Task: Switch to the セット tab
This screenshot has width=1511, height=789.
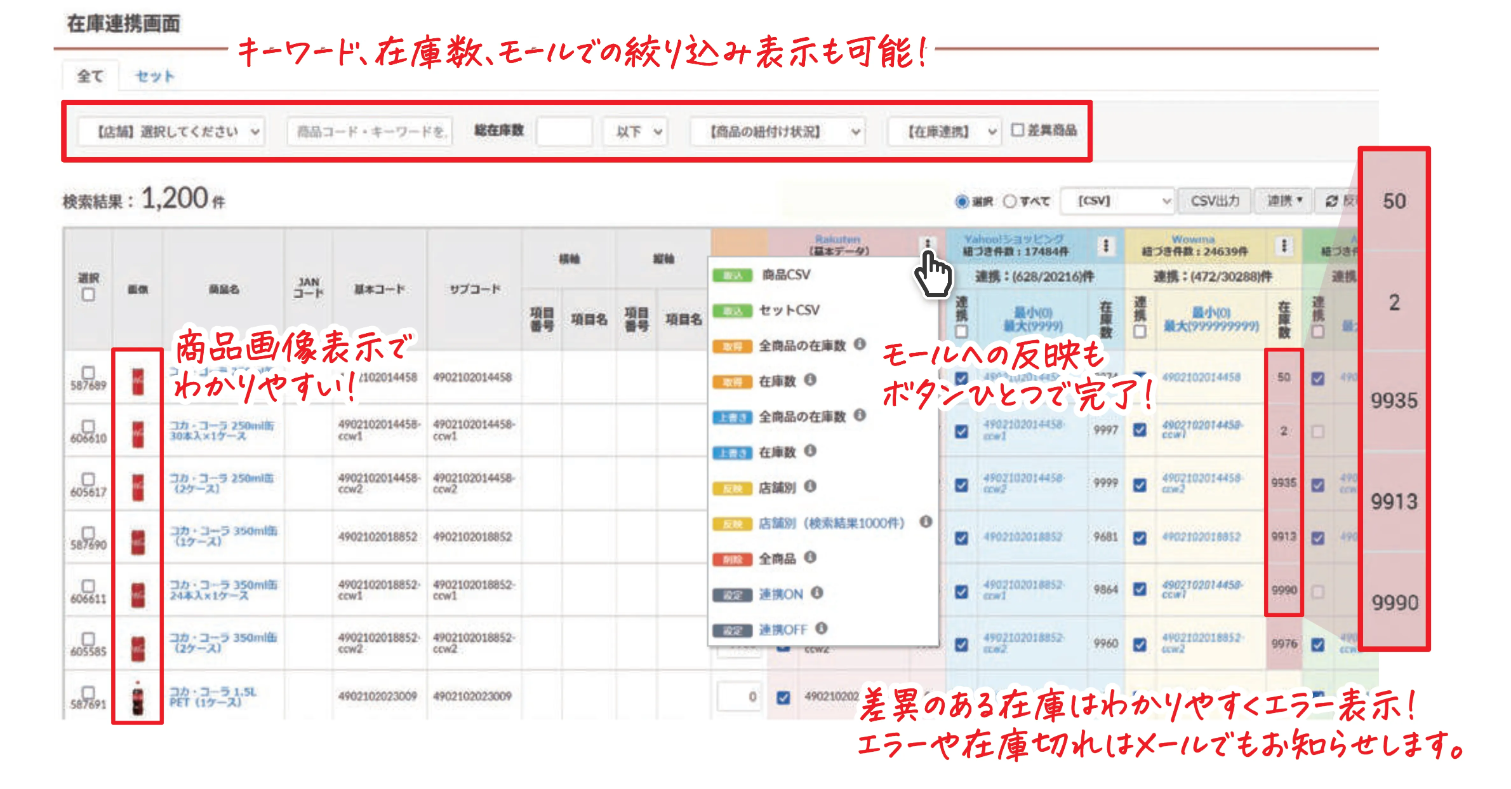Action: [155, 76]
